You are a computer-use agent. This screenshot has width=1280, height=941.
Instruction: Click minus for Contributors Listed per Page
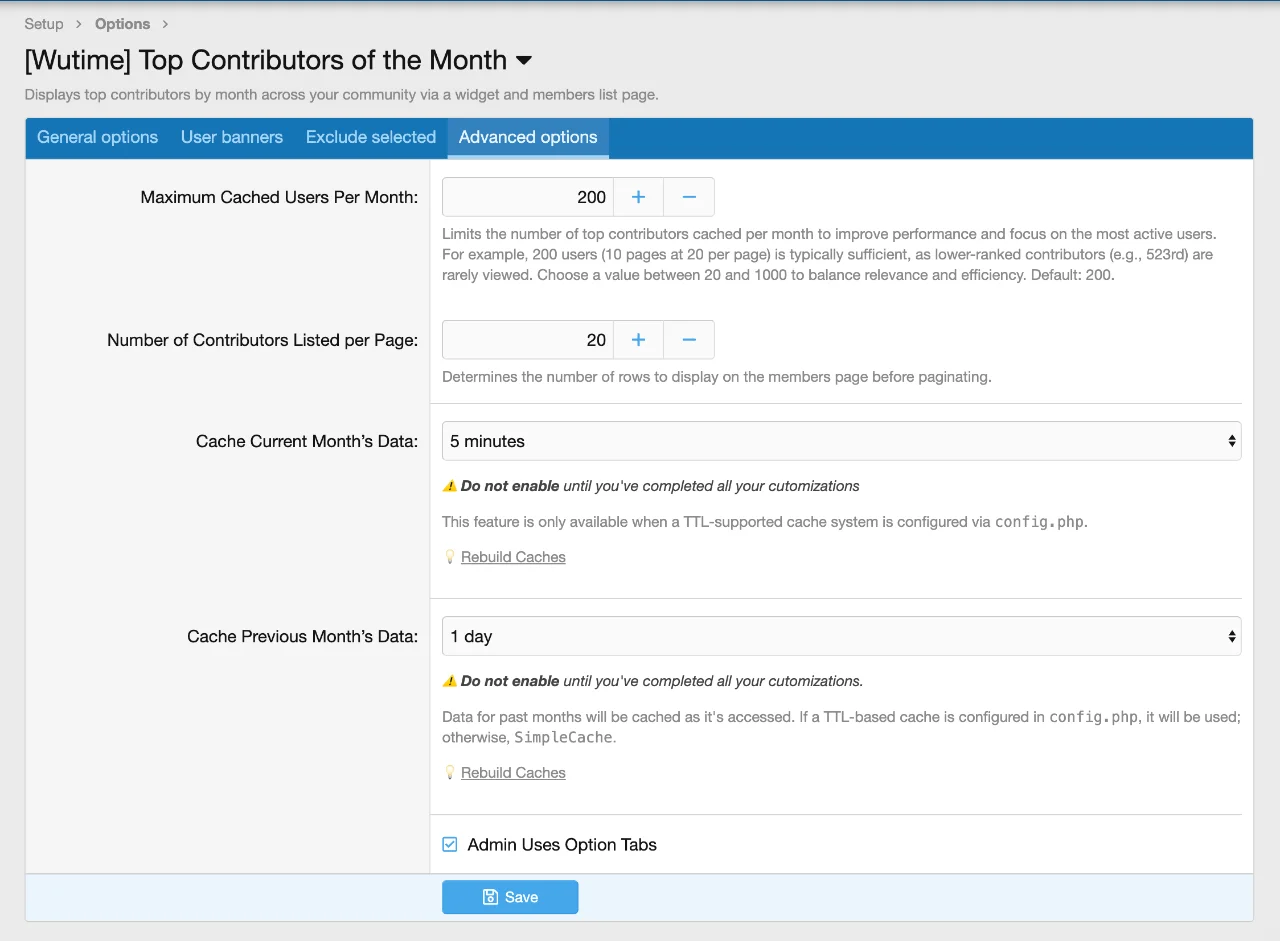689,340
